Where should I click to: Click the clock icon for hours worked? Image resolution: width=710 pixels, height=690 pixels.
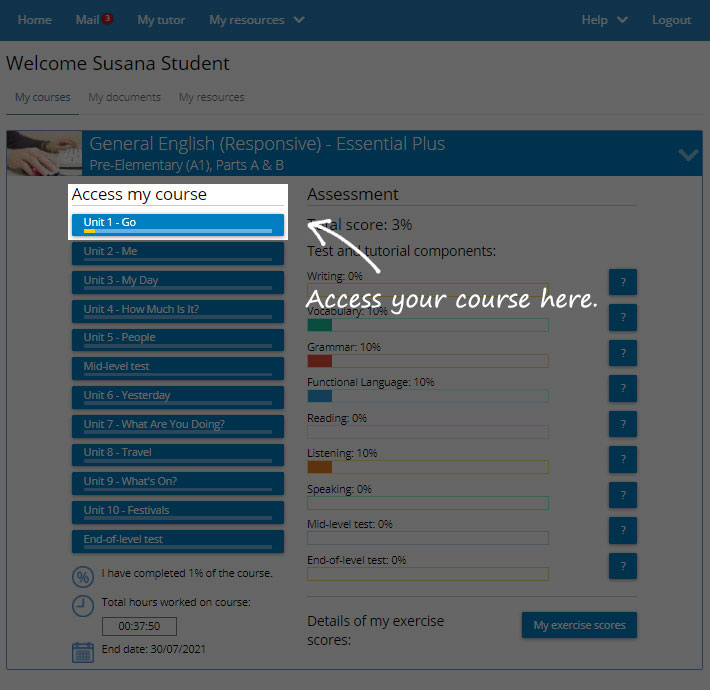(83, 606)
